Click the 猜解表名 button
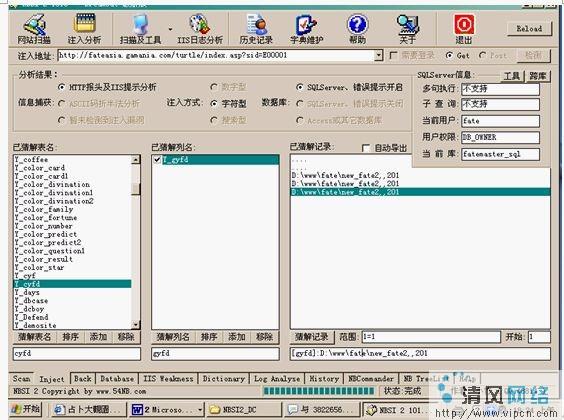The width and height of the screenshot is (564, 420). click(35, 337)
